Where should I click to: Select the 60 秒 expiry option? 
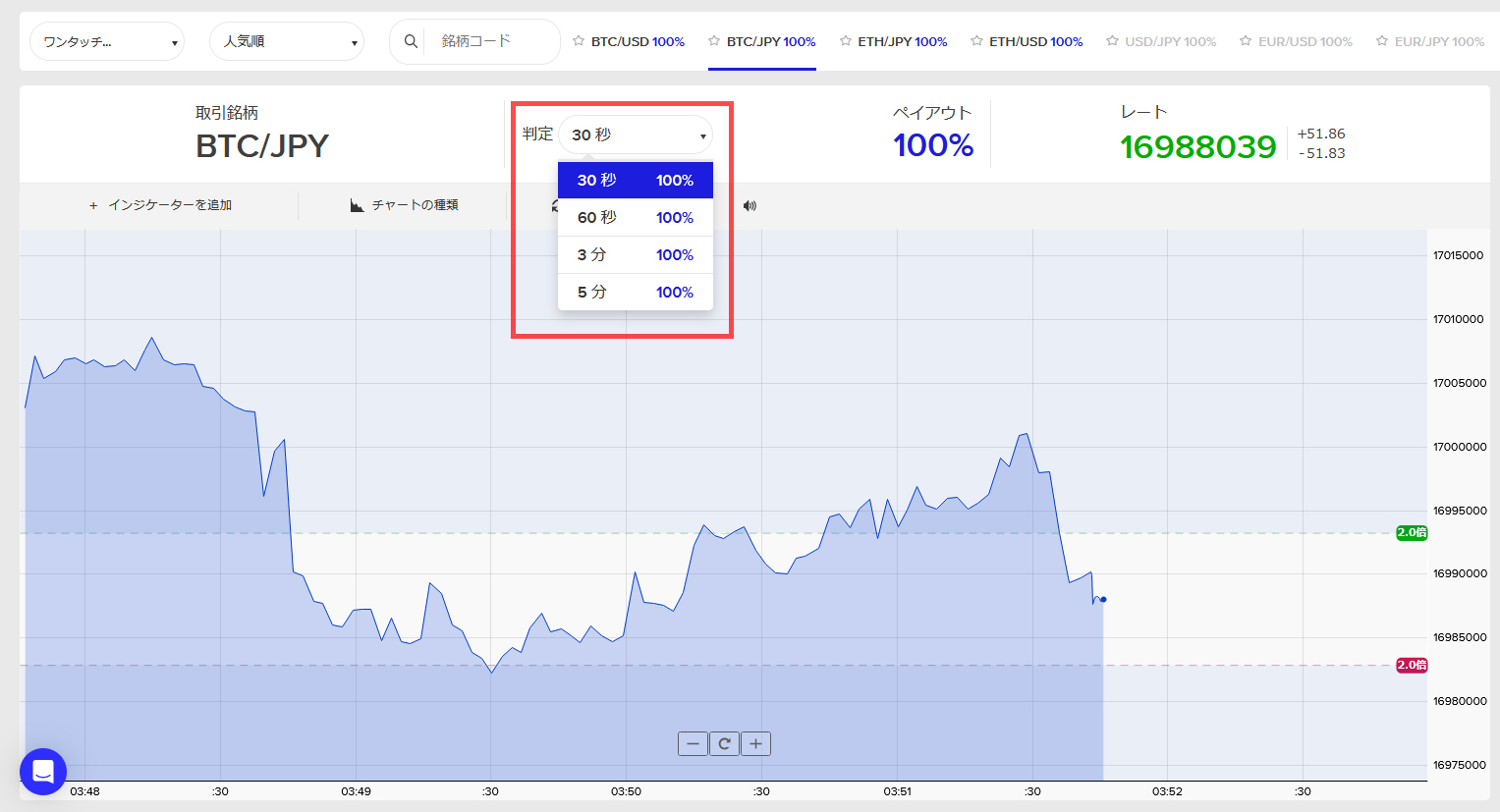635,218
